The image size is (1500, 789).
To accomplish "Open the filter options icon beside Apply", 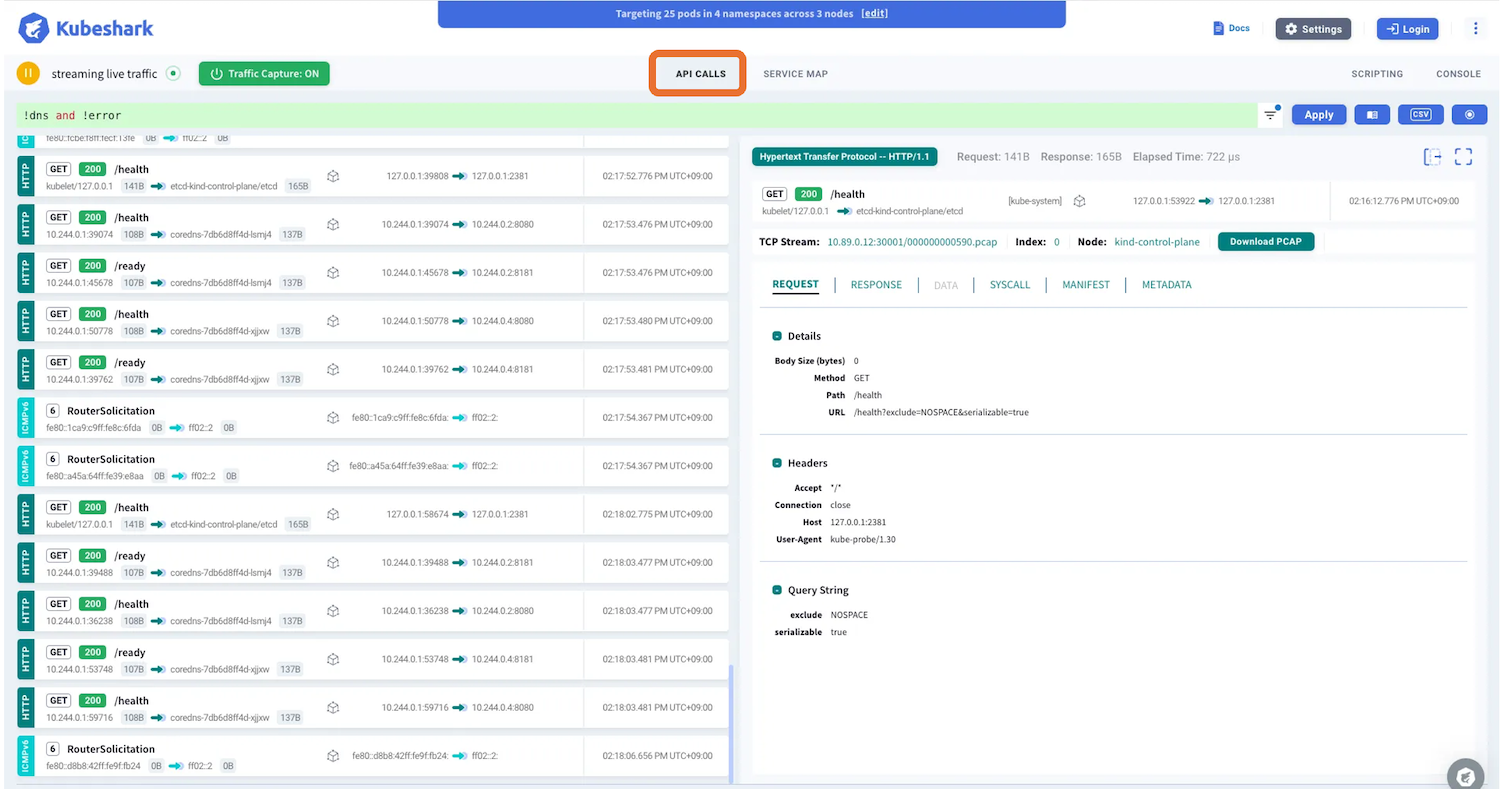I will coord(1270,114).
